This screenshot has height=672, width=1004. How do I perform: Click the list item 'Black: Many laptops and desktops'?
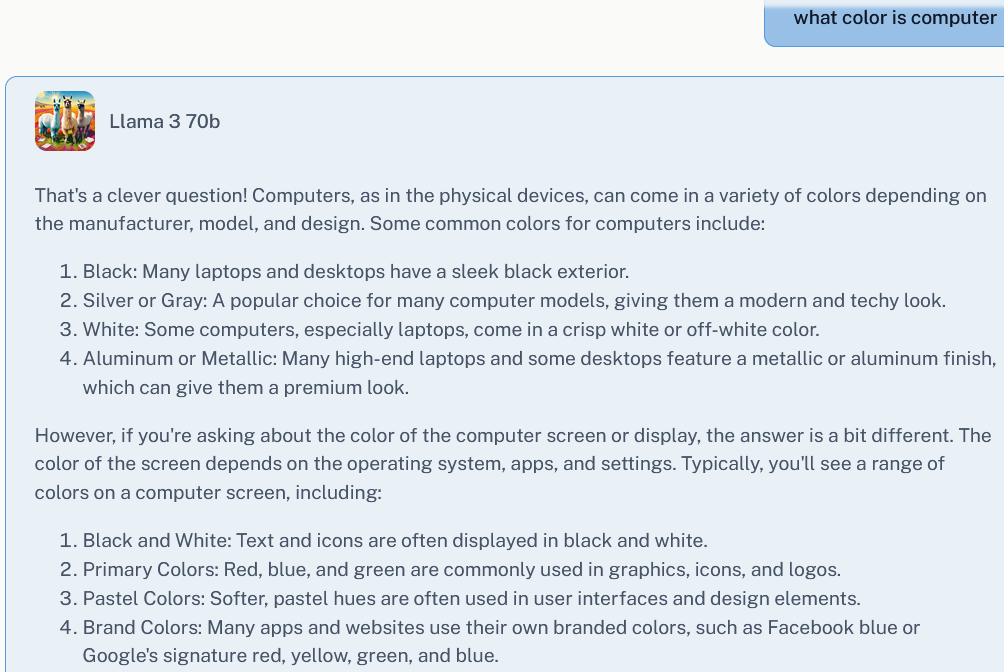355,272
